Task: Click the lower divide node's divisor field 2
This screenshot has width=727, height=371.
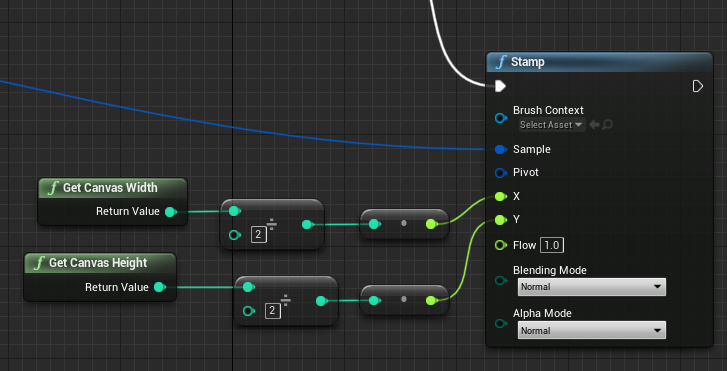Action: [x=273, y=311]
